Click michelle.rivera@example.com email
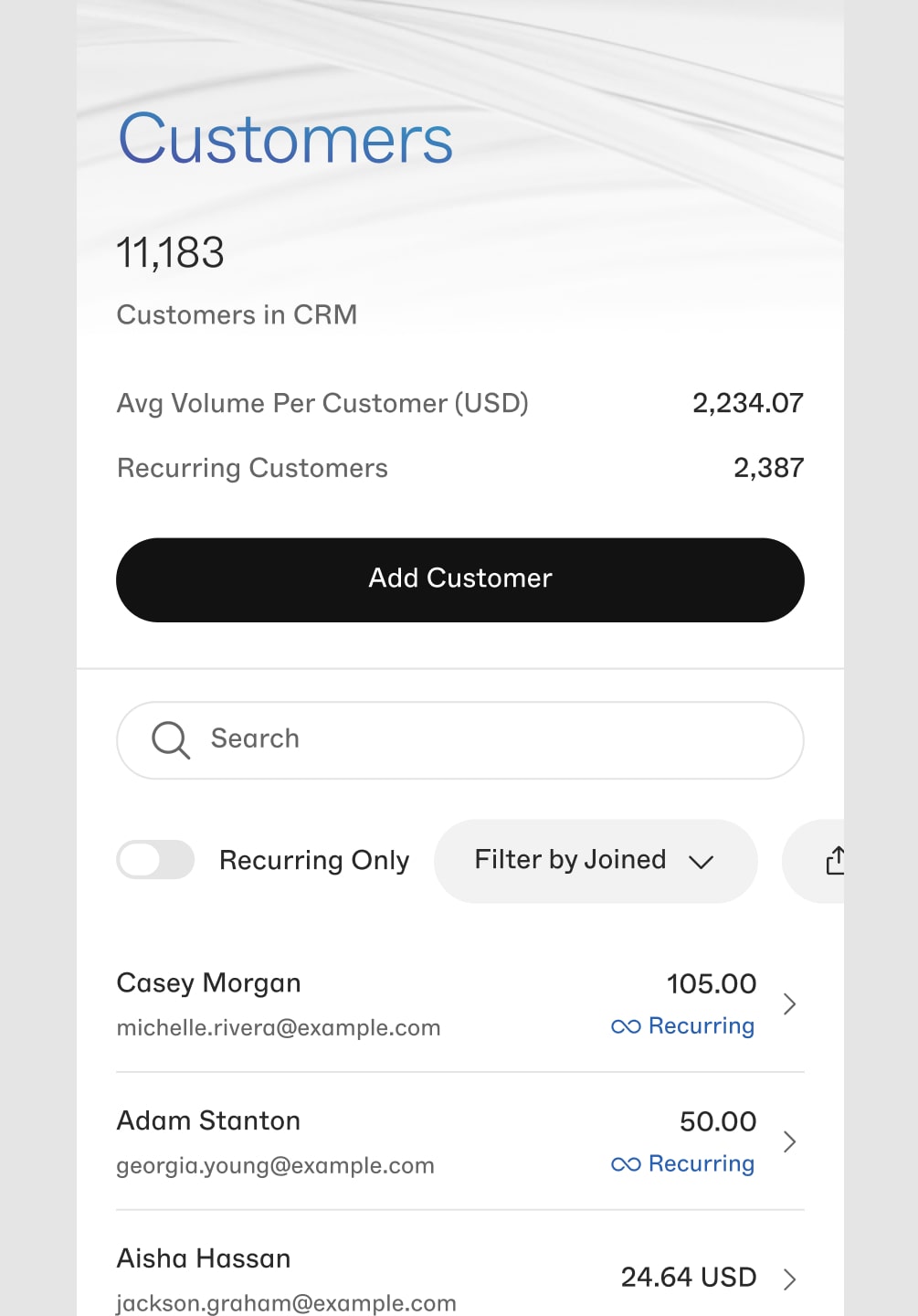 click(279, 1028)
